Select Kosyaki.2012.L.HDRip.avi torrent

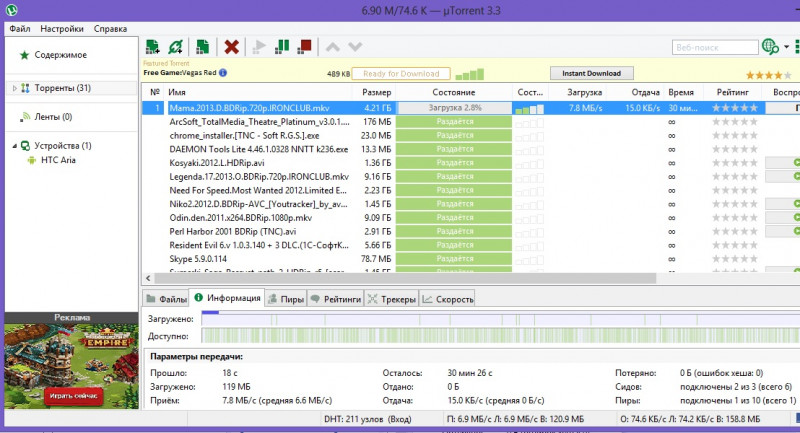point(217,163)
